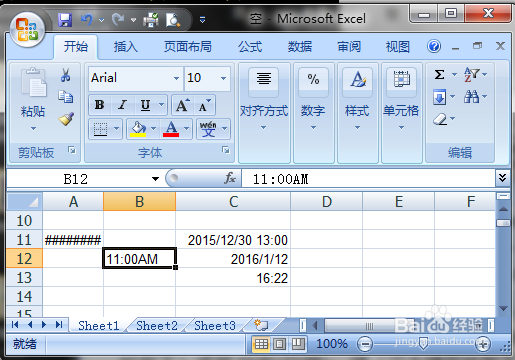
Task: Open the font size dropdown
Action: (x=223, y=78)
